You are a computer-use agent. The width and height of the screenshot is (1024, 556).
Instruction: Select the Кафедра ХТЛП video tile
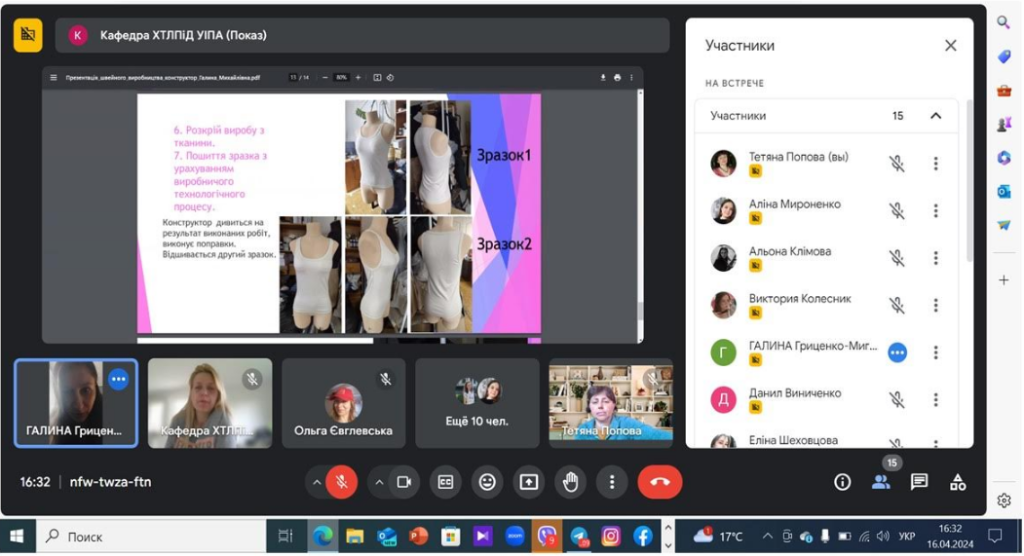pos(210,403)
